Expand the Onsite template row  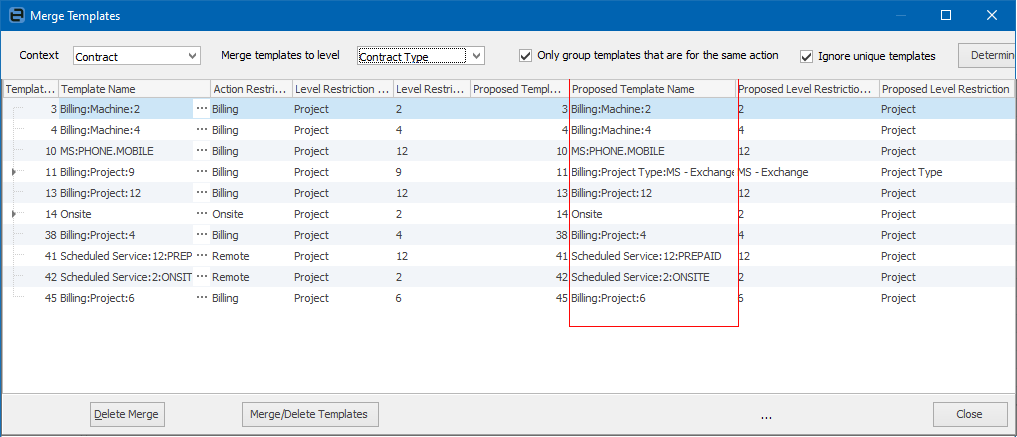point(13,214)
